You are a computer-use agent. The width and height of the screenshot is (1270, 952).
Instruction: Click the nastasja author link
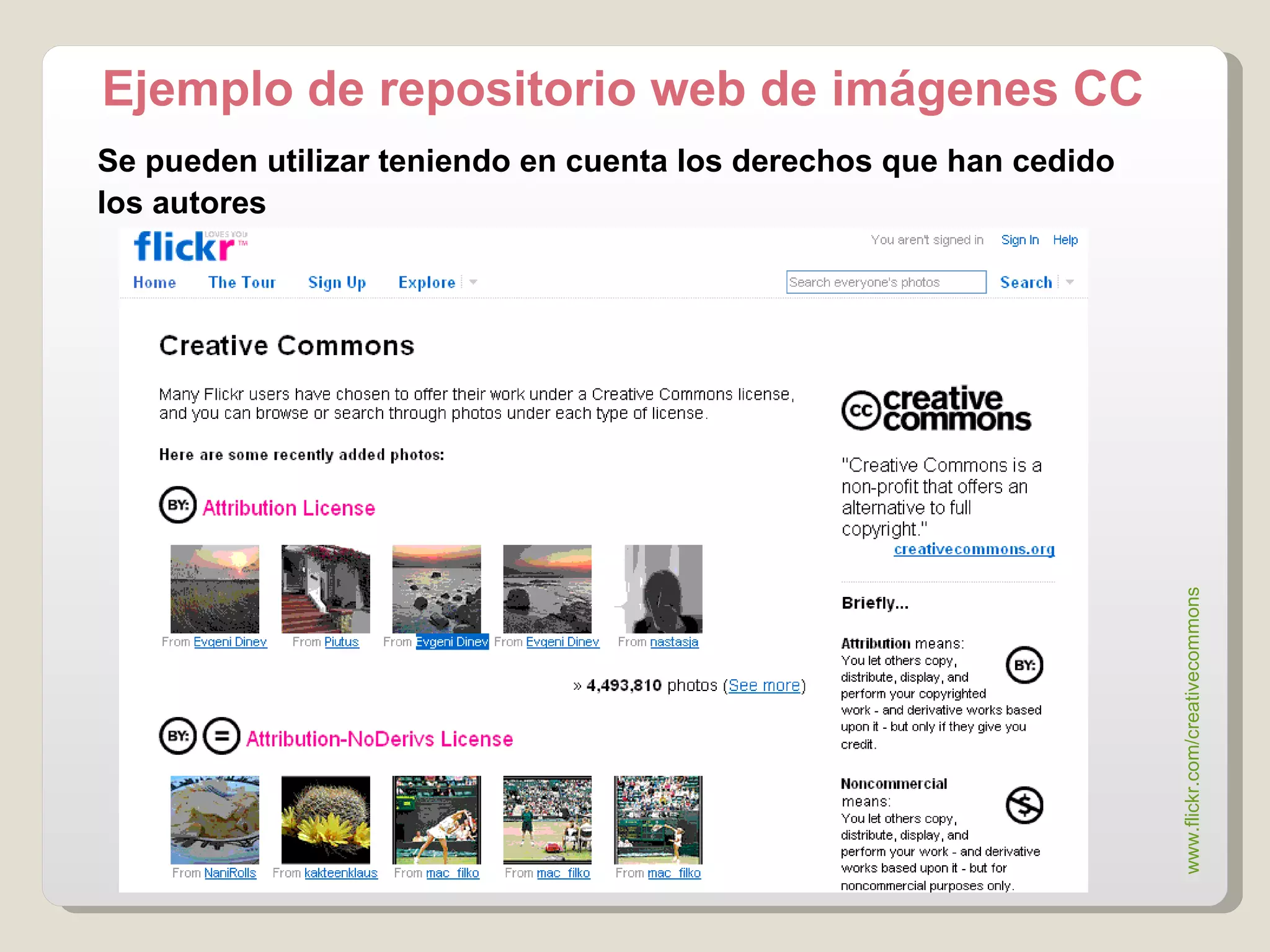point(674,642)
